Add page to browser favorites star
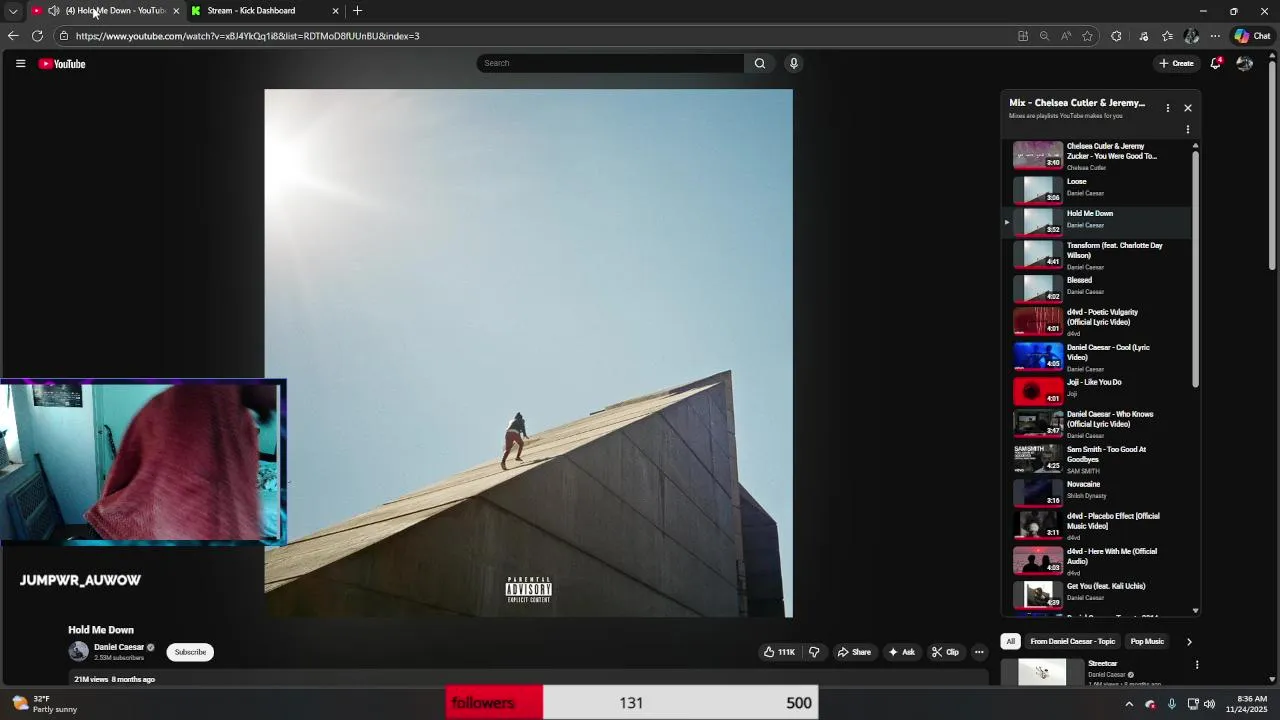 (x=1088, y=36)
